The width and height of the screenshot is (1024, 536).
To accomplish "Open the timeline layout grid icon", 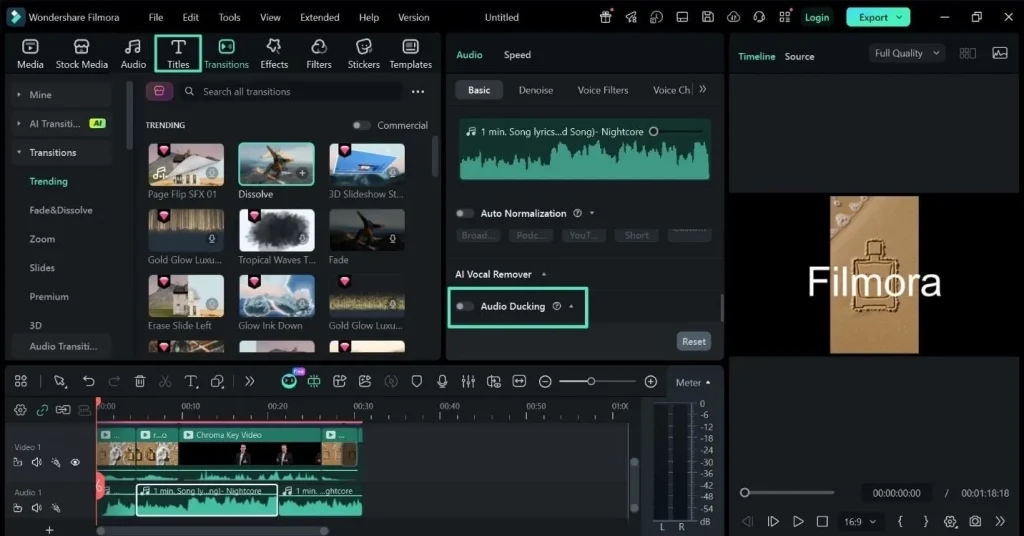I will pyautogui.click(x=21, y=381).
